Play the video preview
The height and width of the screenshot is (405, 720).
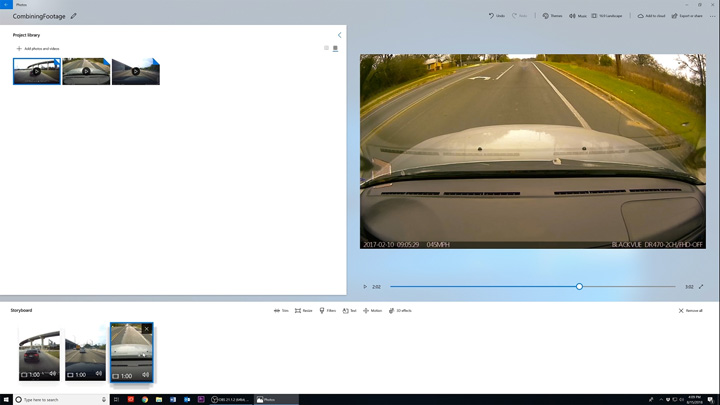click(x=365, y=287)
